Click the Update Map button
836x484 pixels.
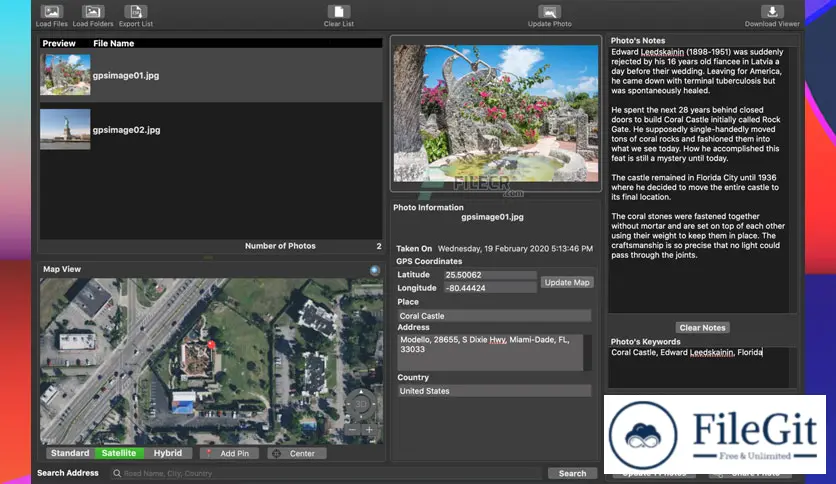[567, 283]
